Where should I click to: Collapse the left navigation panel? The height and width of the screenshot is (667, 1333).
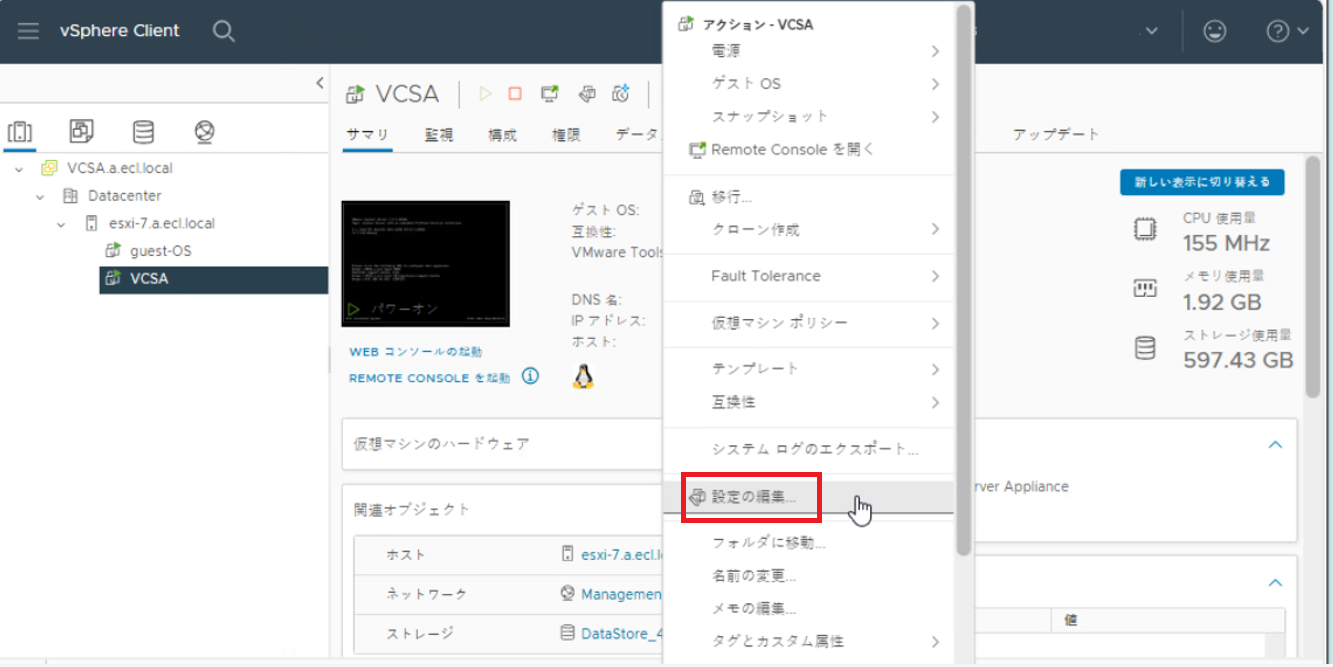[319, 83]
